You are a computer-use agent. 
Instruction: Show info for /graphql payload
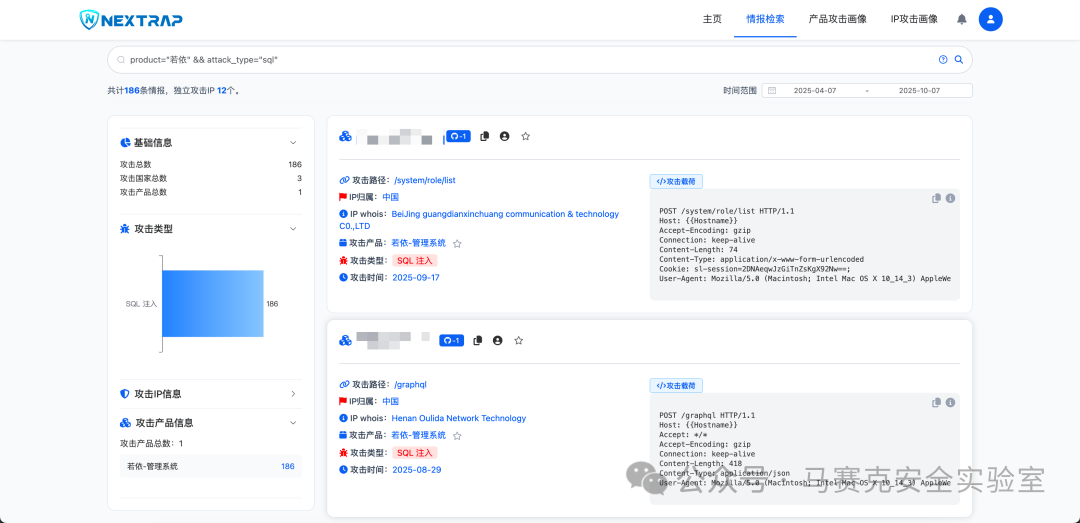[x=951, y=402]
